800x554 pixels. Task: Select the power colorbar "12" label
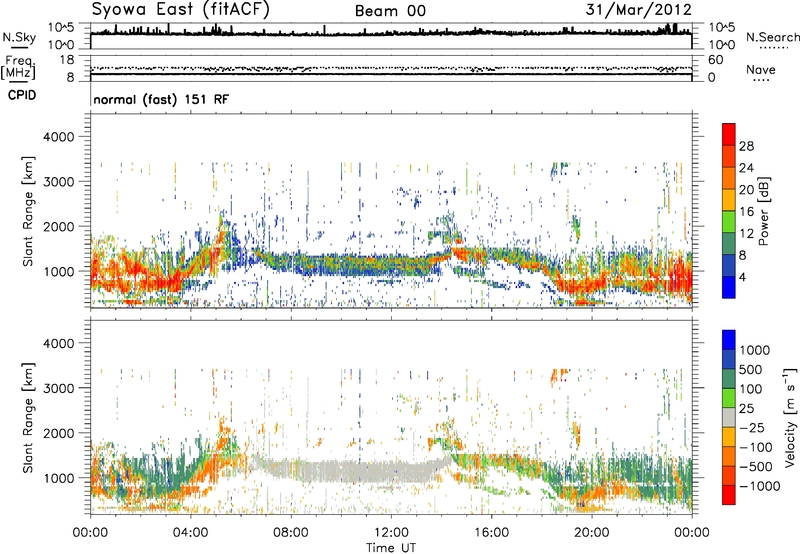746,234
